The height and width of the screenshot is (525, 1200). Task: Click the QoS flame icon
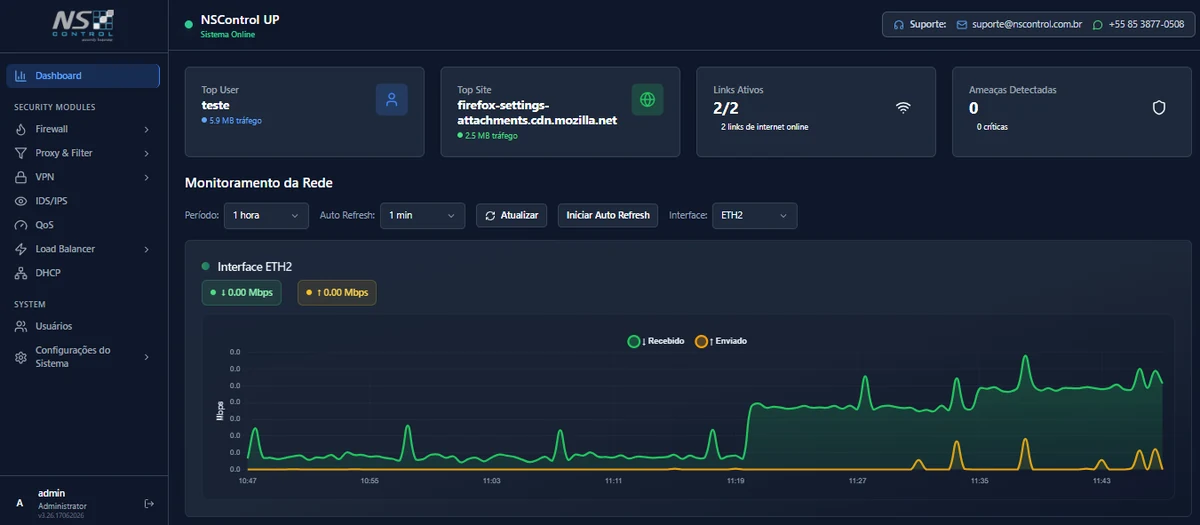pyautogui.click(x=21, y=225)
